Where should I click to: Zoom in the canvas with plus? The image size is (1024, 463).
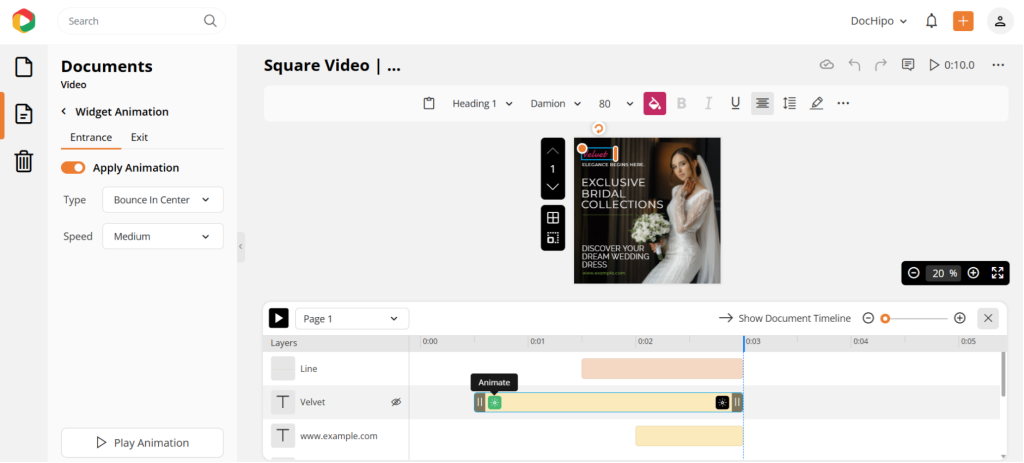click(973, 273)
